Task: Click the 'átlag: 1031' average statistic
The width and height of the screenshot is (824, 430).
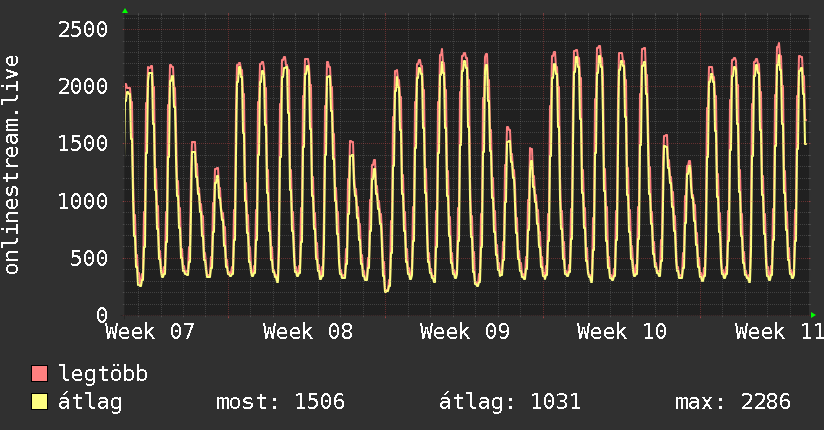Action: [x=510, y=403]
